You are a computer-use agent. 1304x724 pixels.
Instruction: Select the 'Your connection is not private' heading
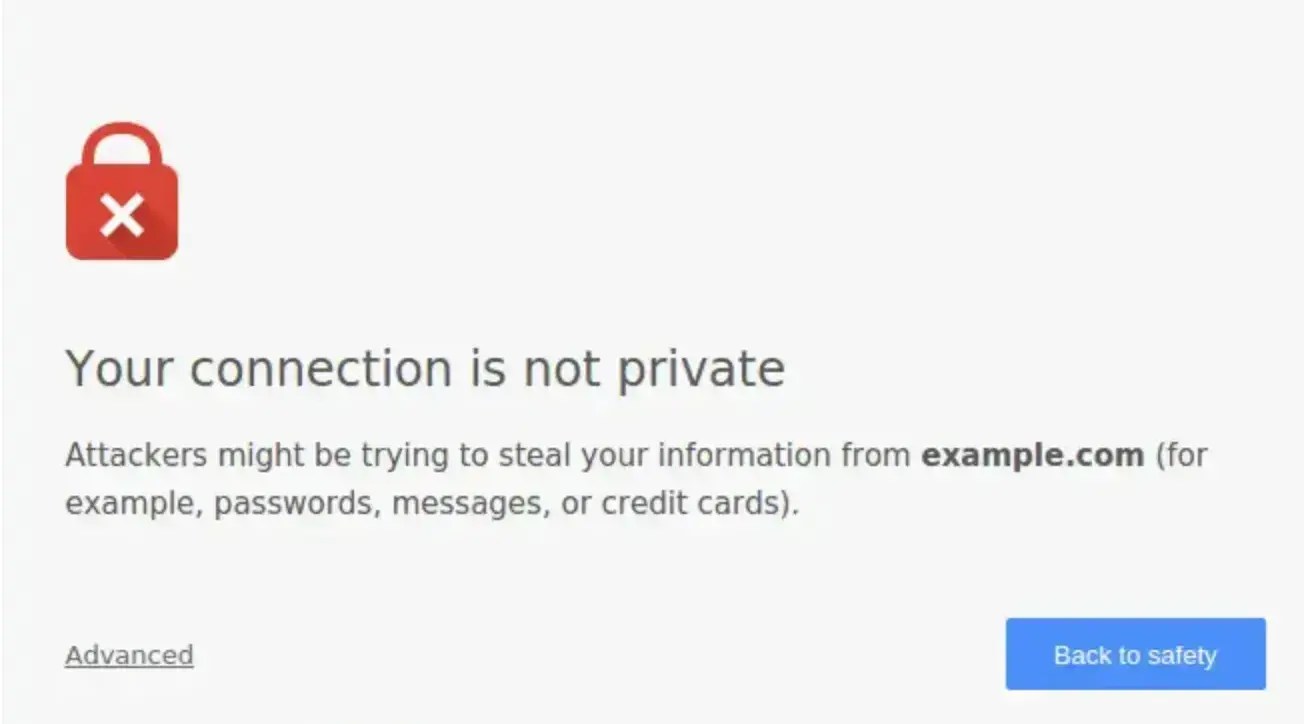pos(424,368)
